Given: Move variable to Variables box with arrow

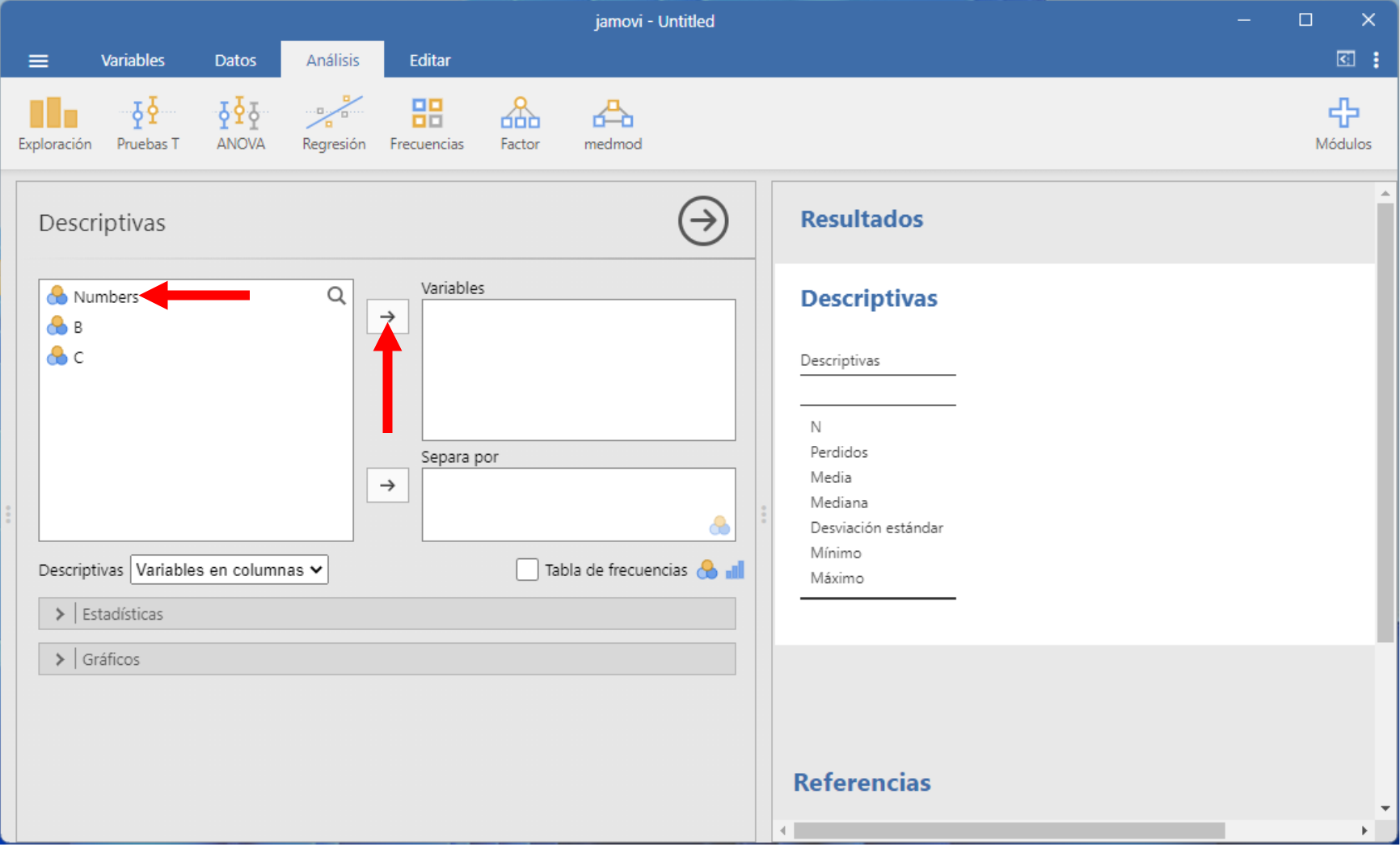Looking at the screenshot, I should click(387, 317).
